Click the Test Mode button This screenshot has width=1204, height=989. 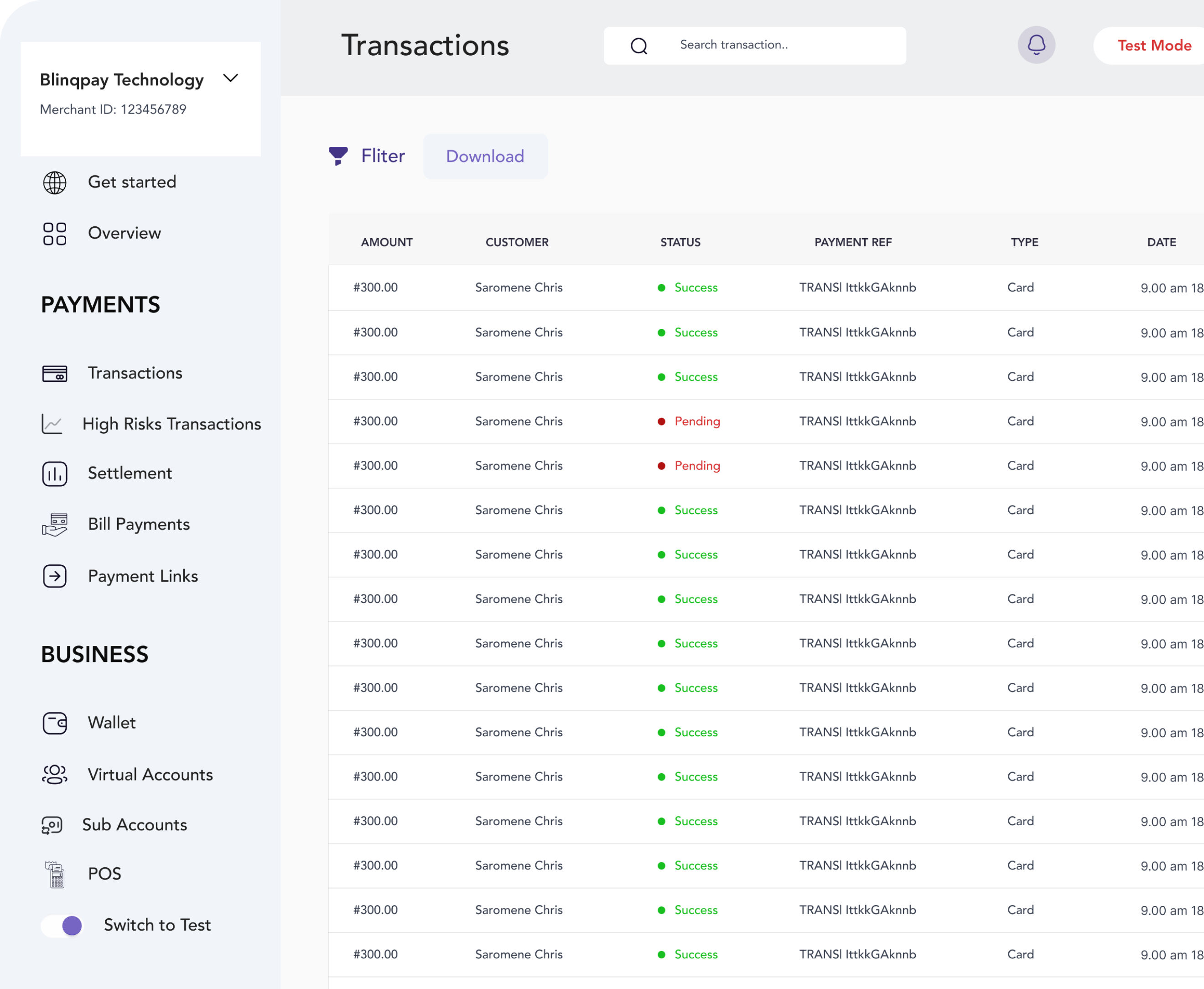1154,46
